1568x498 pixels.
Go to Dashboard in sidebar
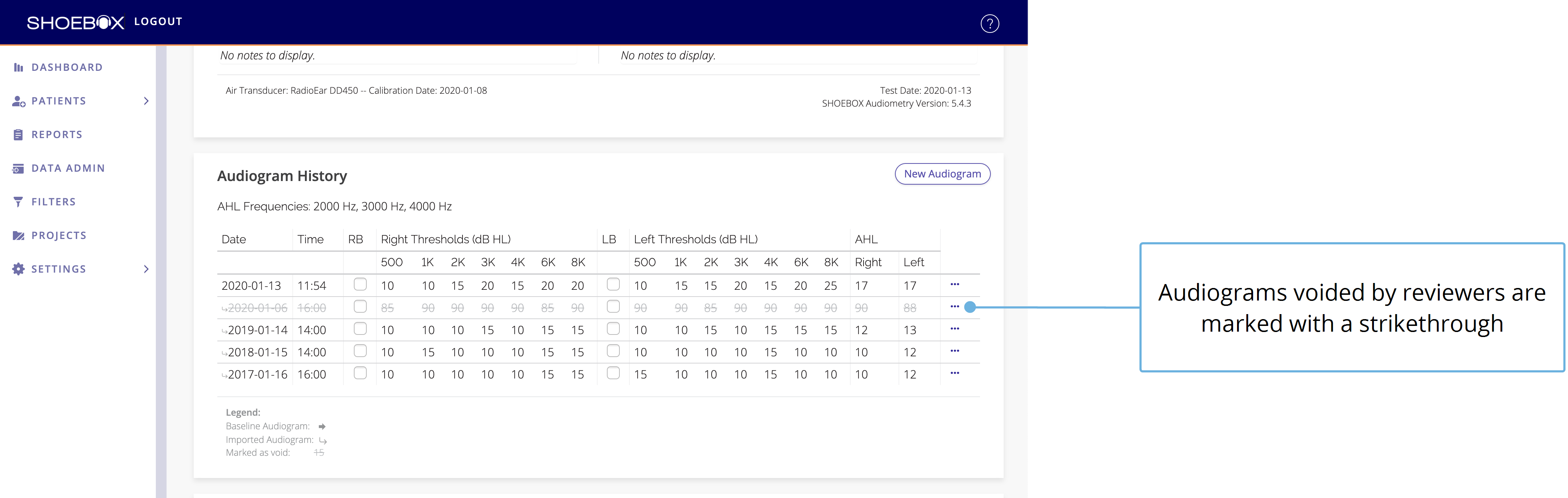point(67,68)
